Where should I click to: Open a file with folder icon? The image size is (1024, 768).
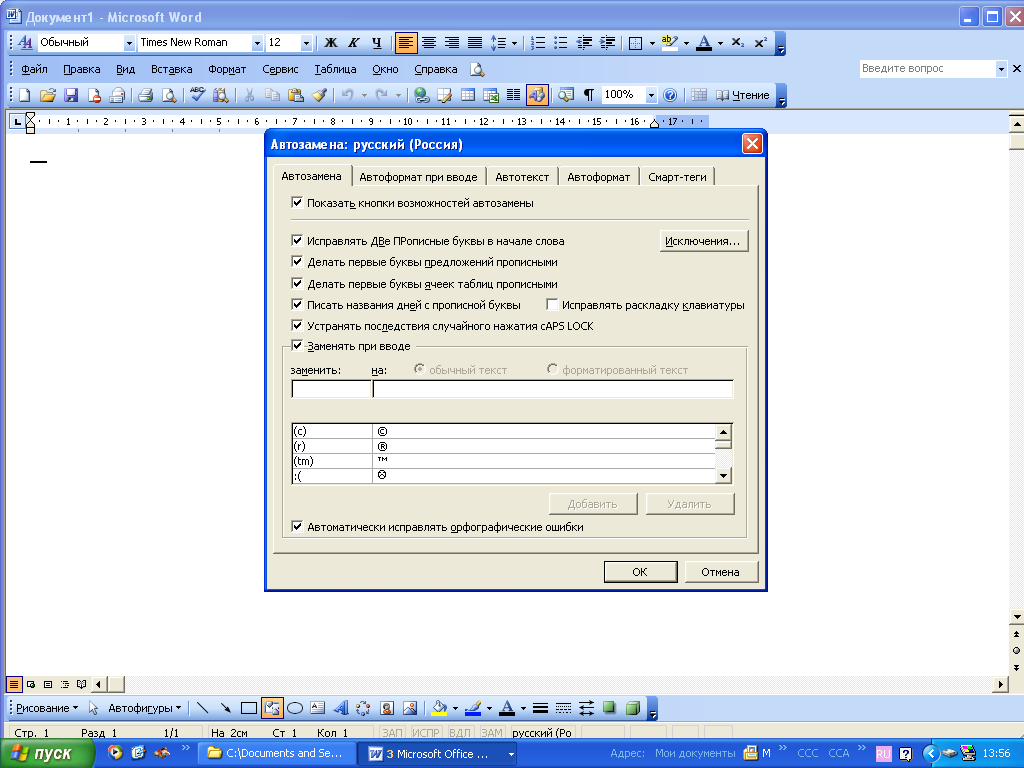[48, 95]
